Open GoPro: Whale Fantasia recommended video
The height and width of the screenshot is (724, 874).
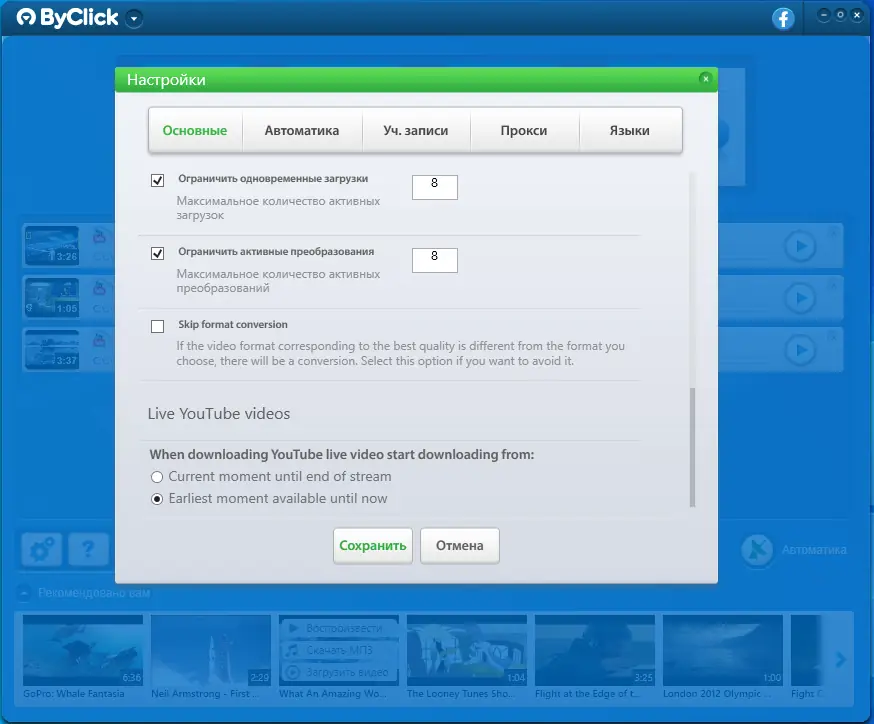pos(82,650)
